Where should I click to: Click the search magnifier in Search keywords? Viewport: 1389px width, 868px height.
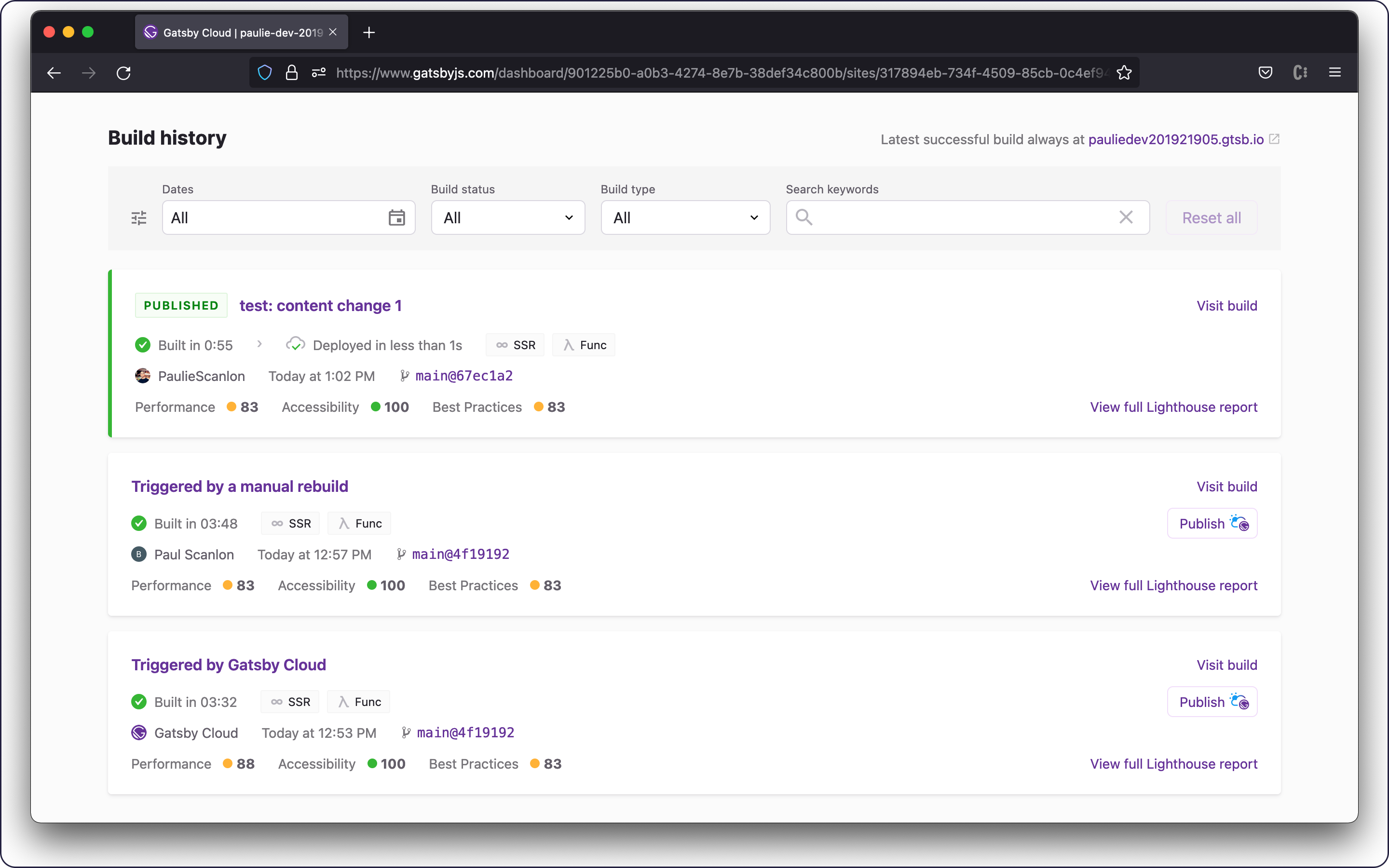(803, 217)
